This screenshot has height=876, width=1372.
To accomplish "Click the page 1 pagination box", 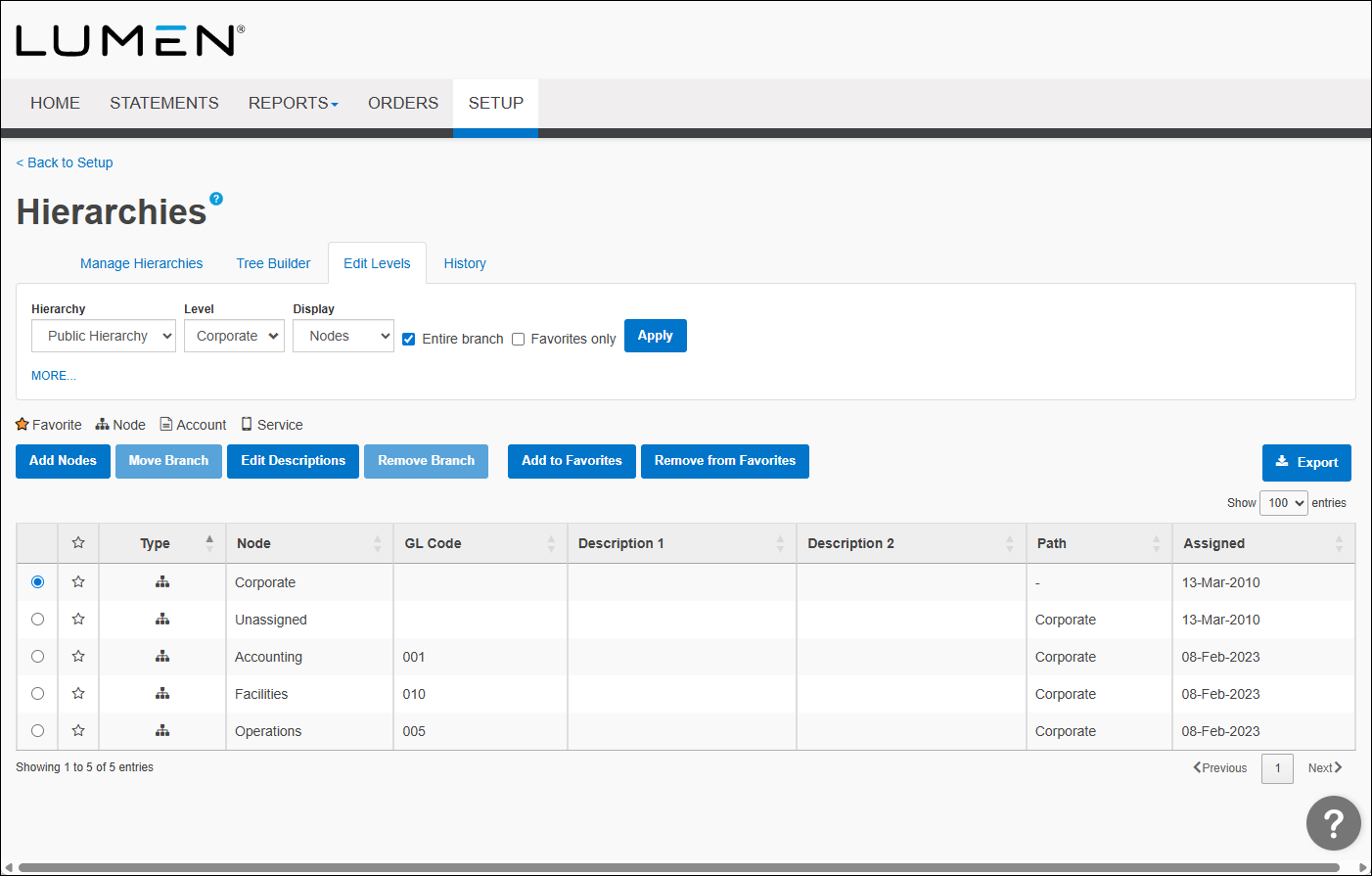I will coord(1277,768).
